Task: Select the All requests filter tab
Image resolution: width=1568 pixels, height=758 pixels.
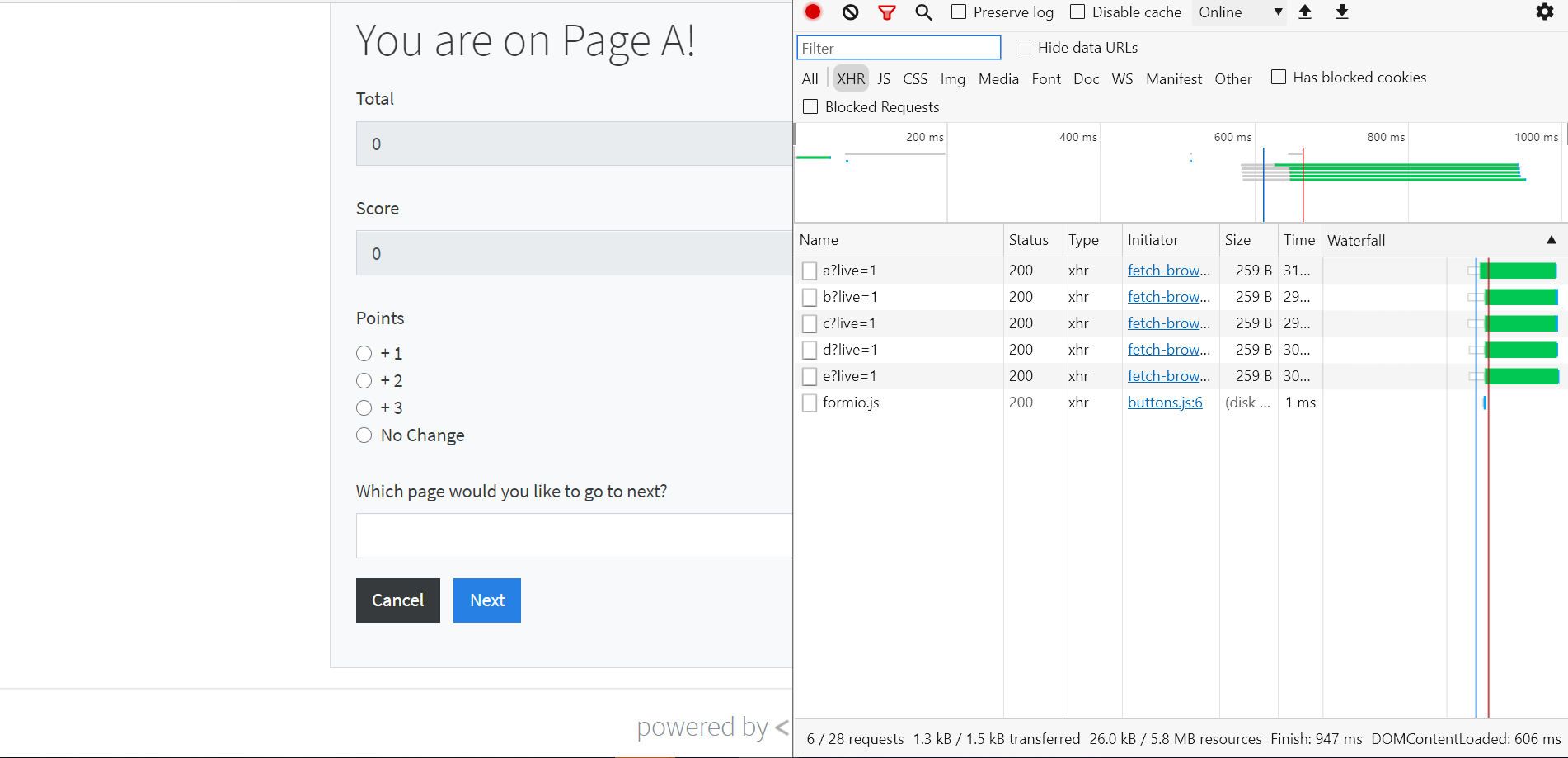Action: (x=810, y=78)
